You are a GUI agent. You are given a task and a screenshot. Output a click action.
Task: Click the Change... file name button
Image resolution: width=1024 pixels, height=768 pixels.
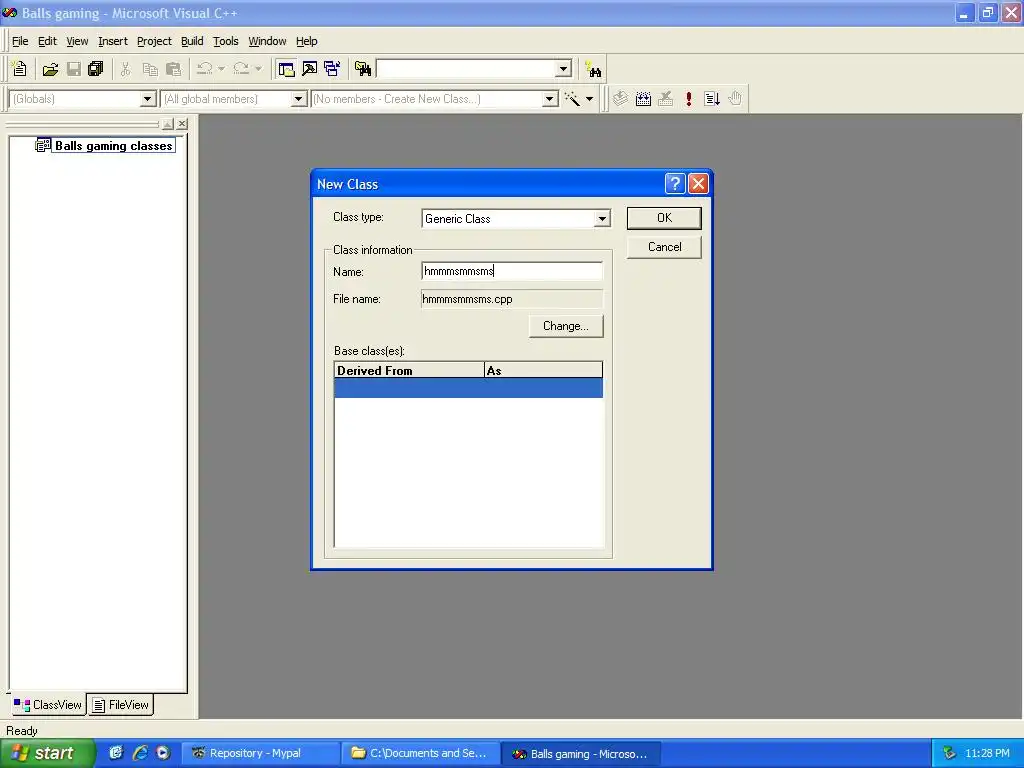click(566, 326)
